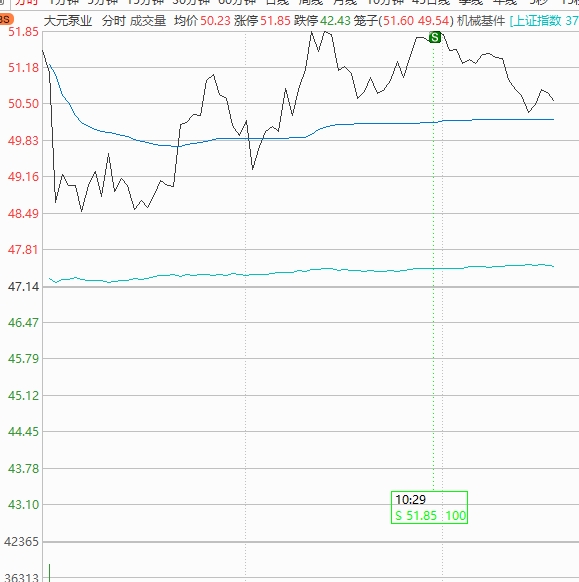Switch to the 日线 daily chart tab
Image resolution: width=579 pixels, height=582 pixels.
point(277,2)
